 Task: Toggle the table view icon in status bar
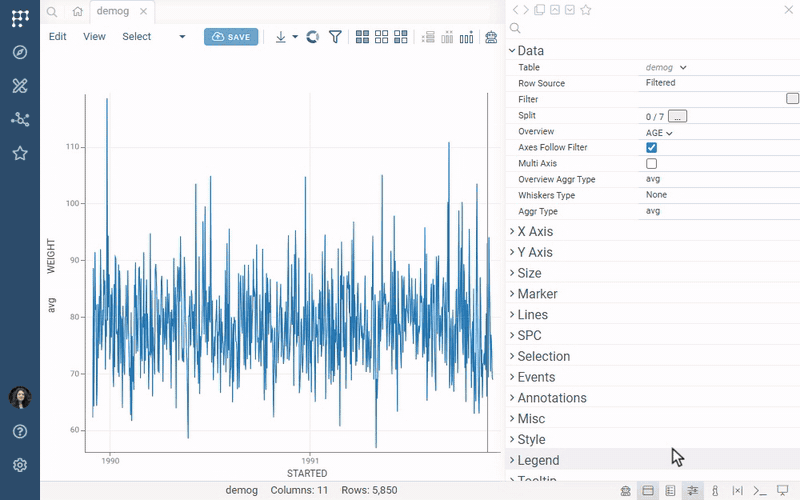[x=648, y=491]
